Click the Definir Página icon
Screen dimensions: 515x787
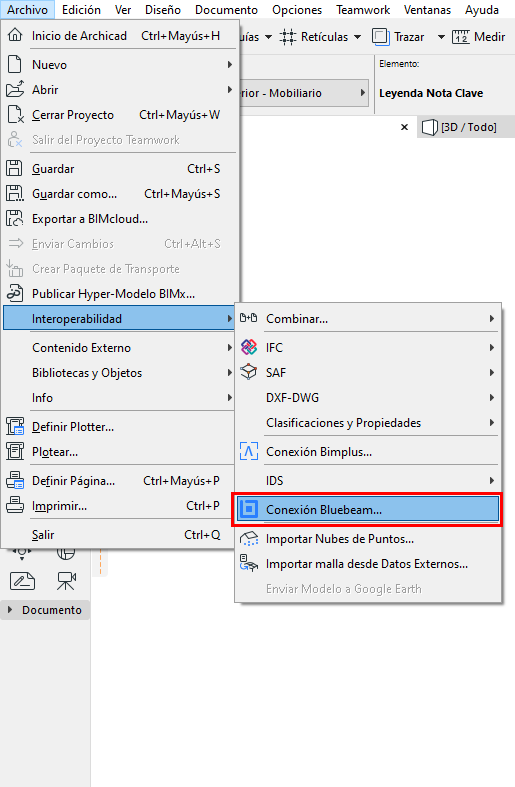15,480
